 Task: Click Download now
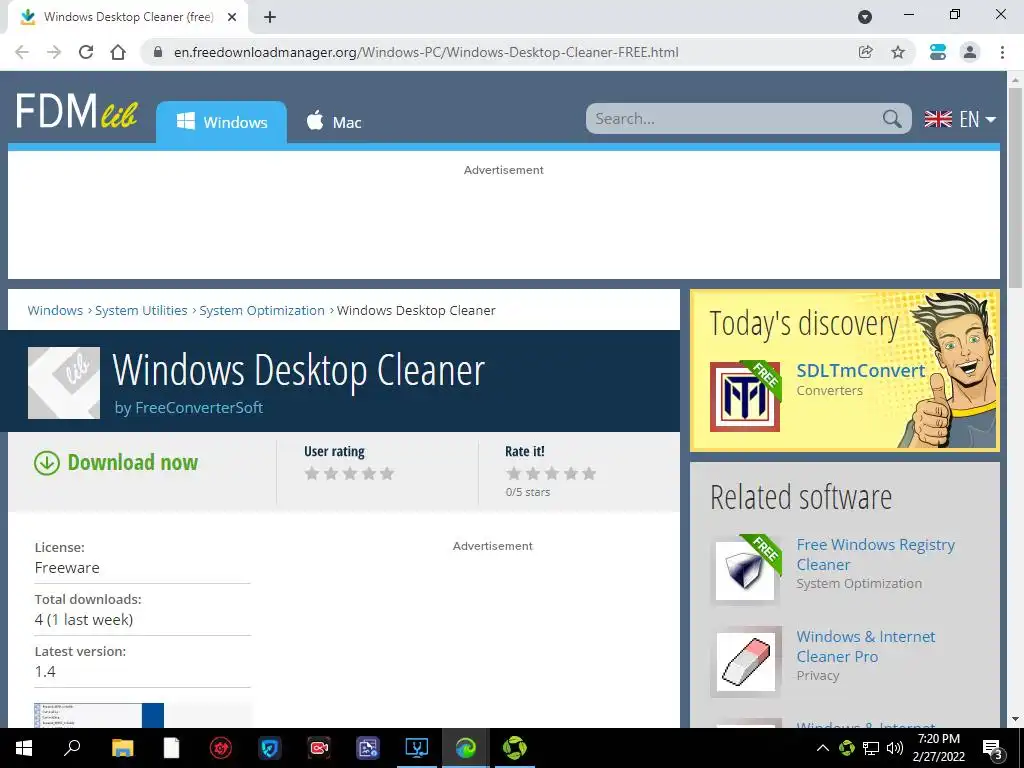pyautogui.click(x=133, y=462)
